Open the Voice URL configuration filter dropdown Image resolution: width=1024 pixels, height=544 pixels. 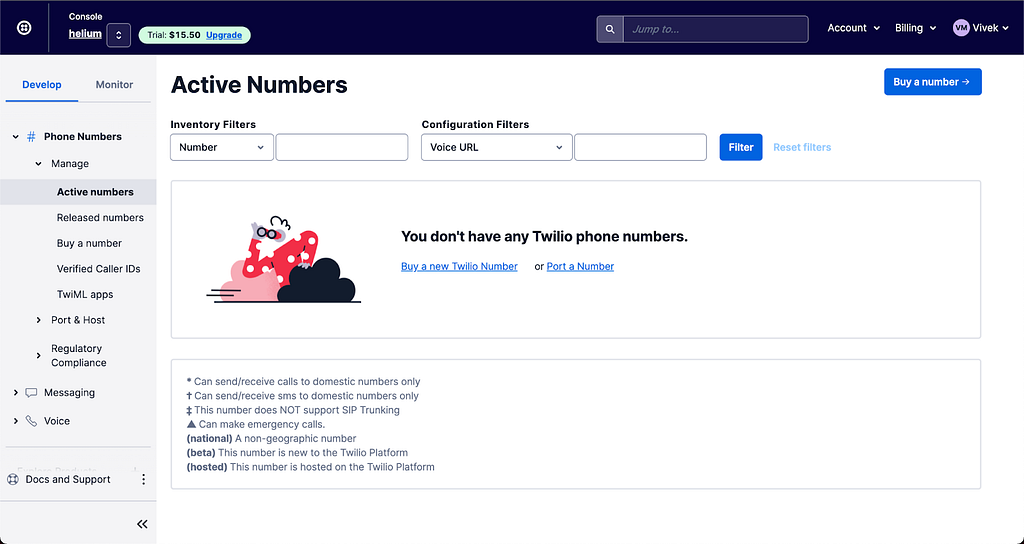(x=496, y=148)
